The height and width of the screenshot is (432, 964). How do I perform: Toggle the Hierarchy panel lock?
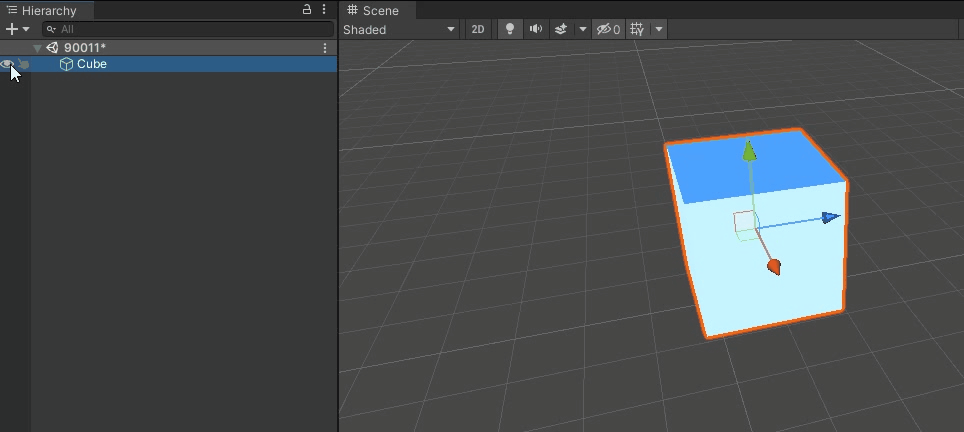(307, 9)
